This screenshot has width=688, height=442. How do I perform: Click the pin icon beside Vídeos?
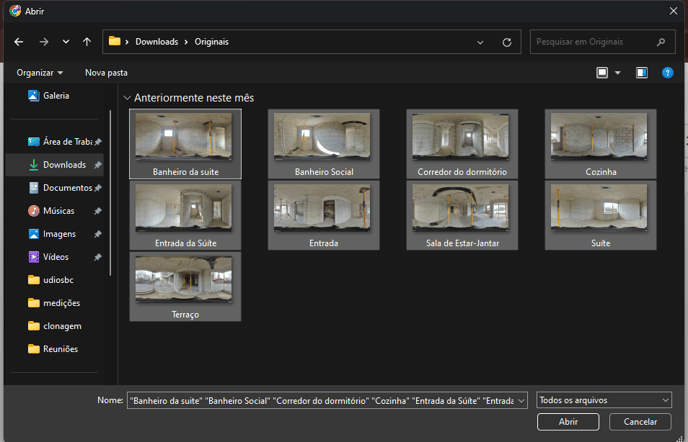97,257
